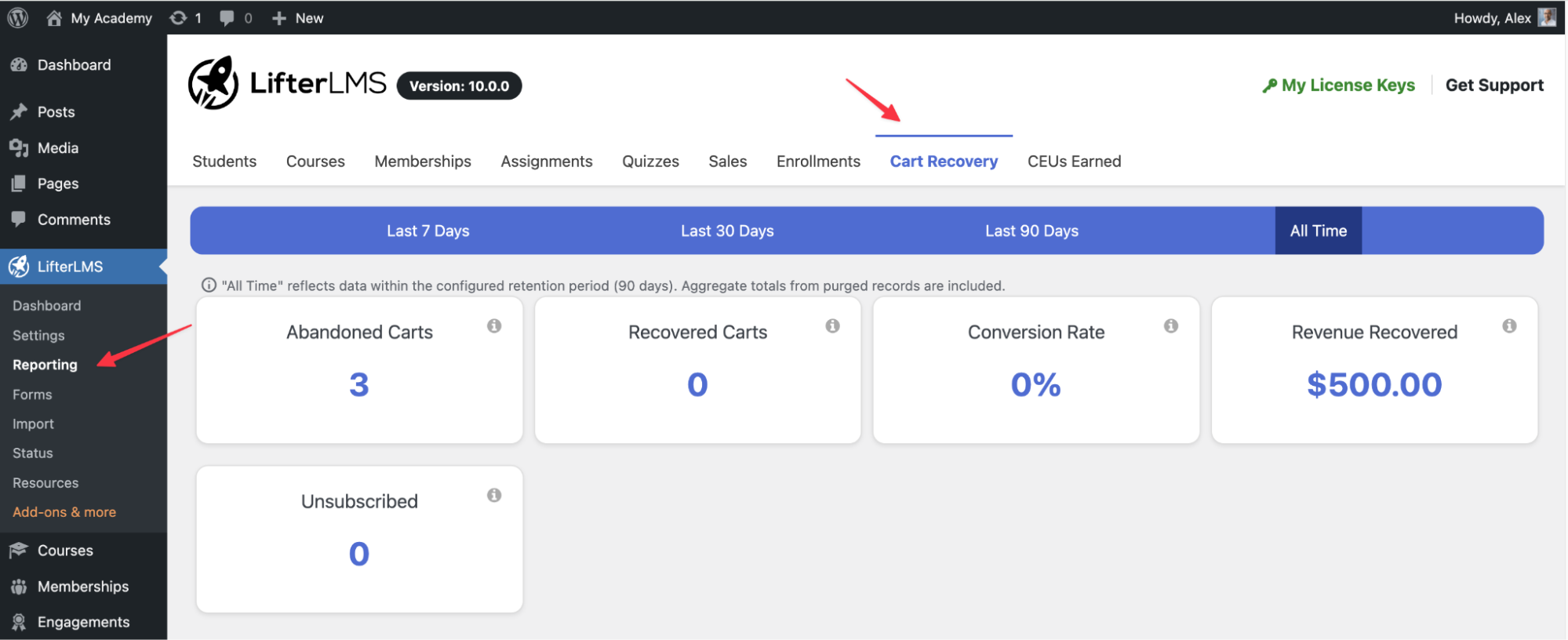Image resolution: width=1568 pixels, height=640 pixels.
Task: Open the Reporting submenu item
Action: point(45,365)
